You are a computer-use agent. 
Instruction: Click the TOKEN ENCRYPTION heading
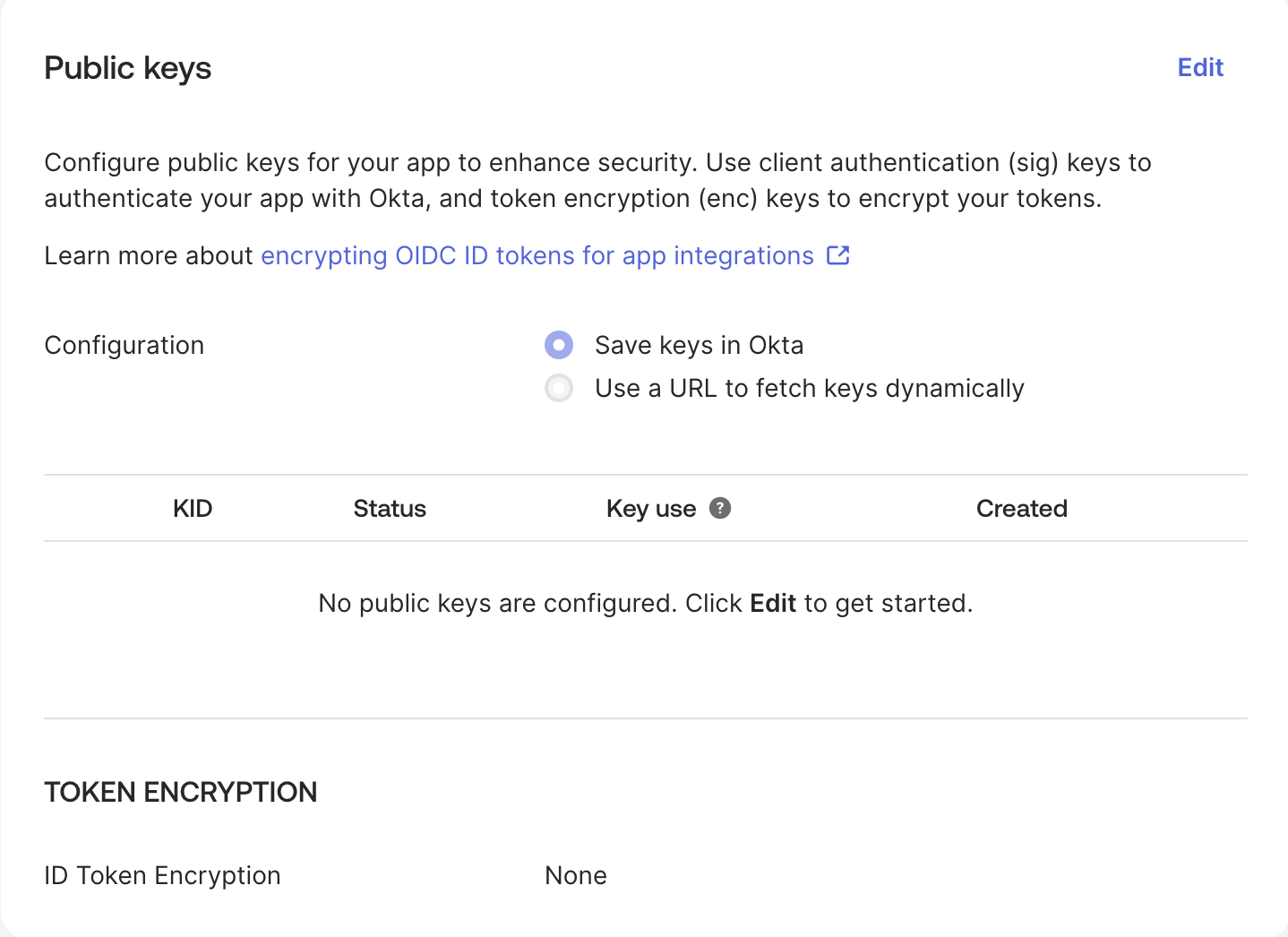181,792
